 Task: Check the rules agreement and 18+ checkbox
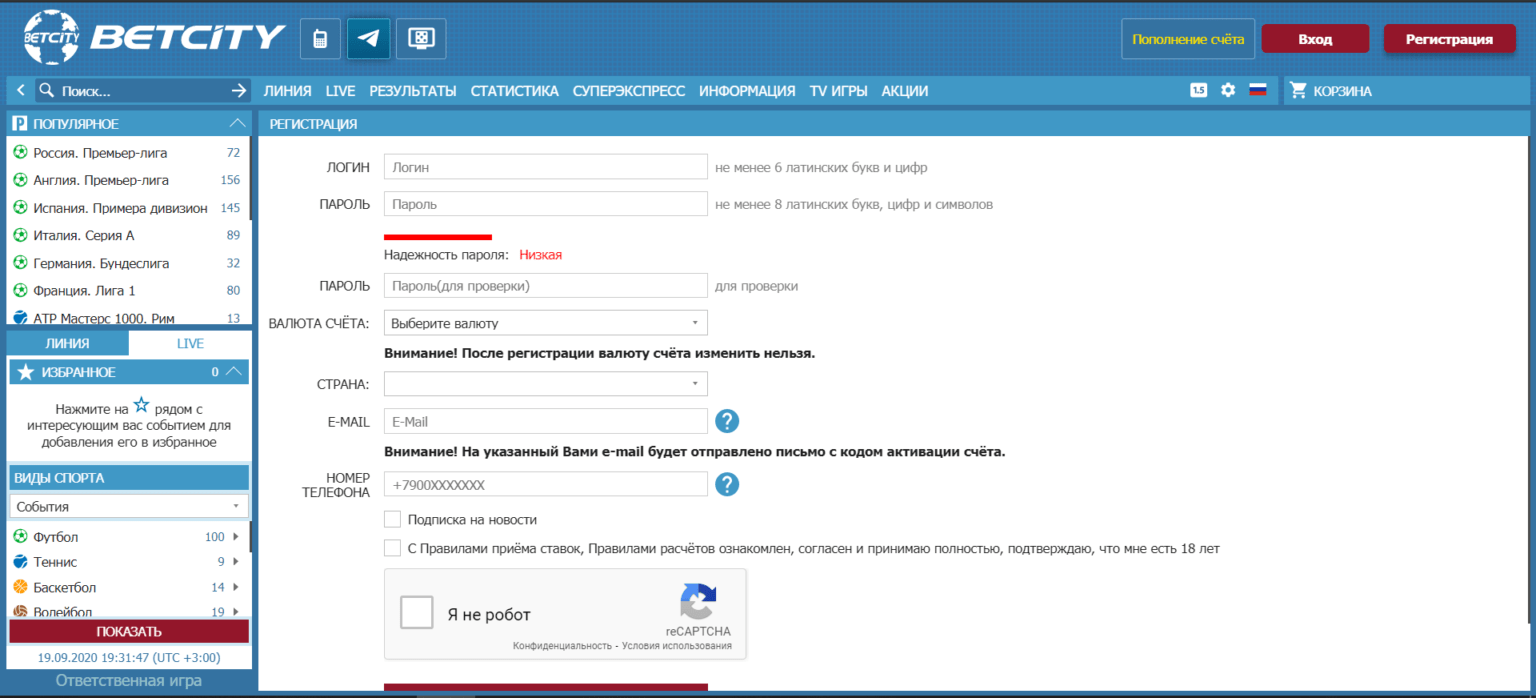click(x=393, y=548)
